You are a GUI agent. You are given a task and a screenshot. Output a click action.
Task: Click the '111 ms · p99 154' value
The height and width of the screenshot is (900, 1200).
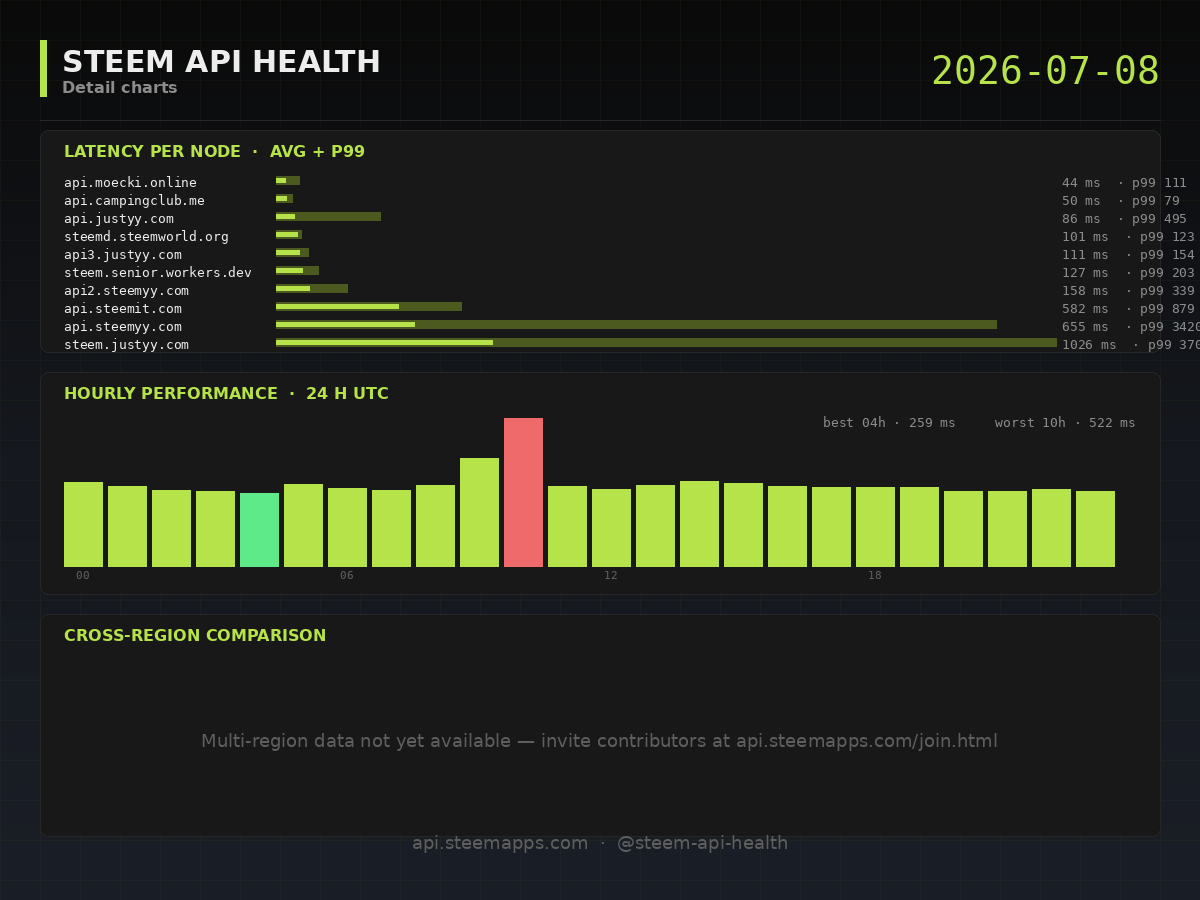pyautogui.click(x=1128, y=255)
